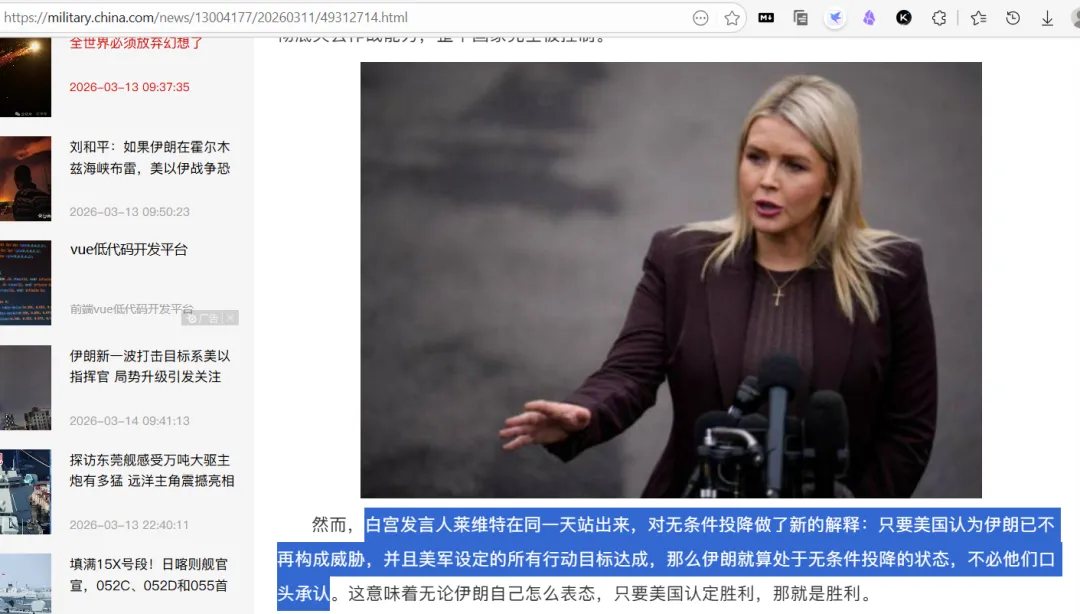The height and width of the screenshot is (614, 1080).
Task: Open the purple gem extension icon
Action: tap(870, 17)
